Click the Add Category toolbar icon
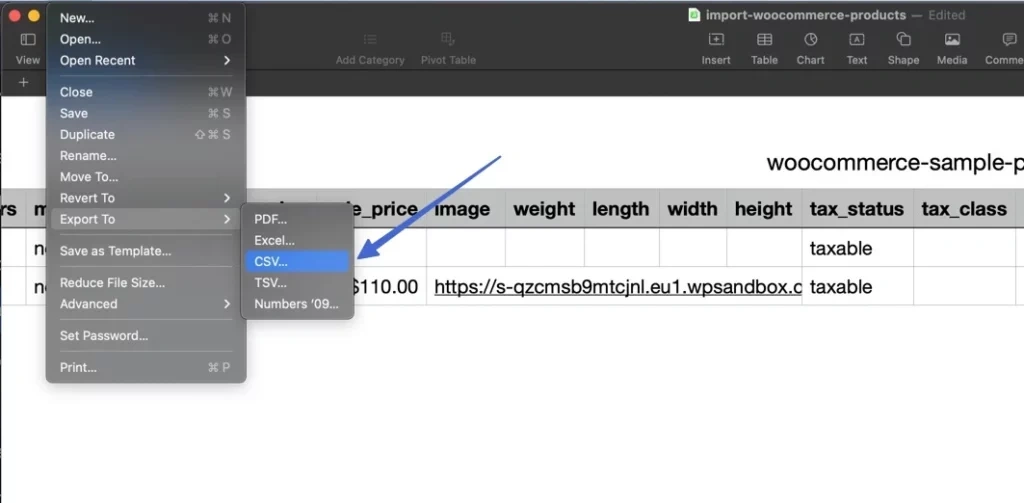 (x=370, y=40)
